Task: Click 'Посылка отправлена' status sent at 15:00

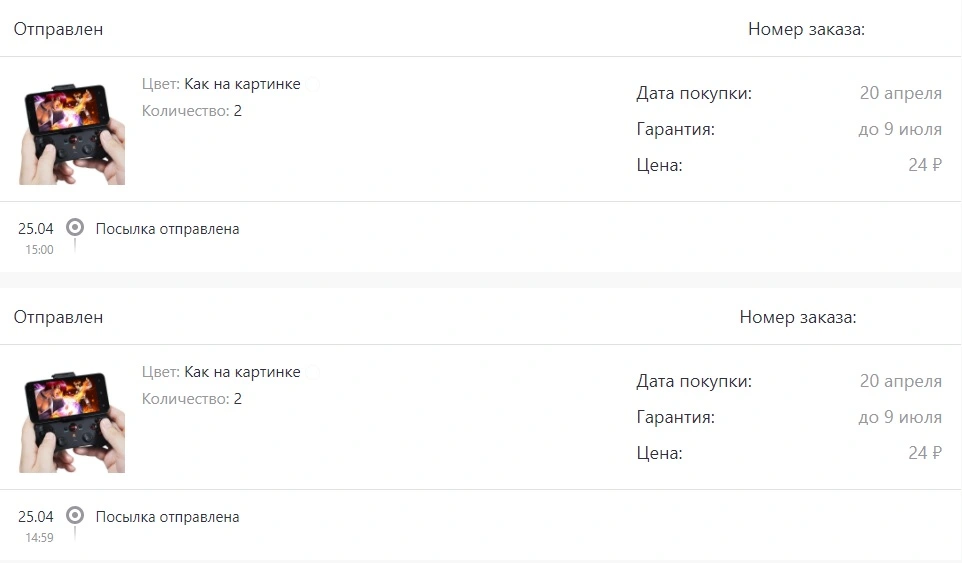Action: (167, 229)
